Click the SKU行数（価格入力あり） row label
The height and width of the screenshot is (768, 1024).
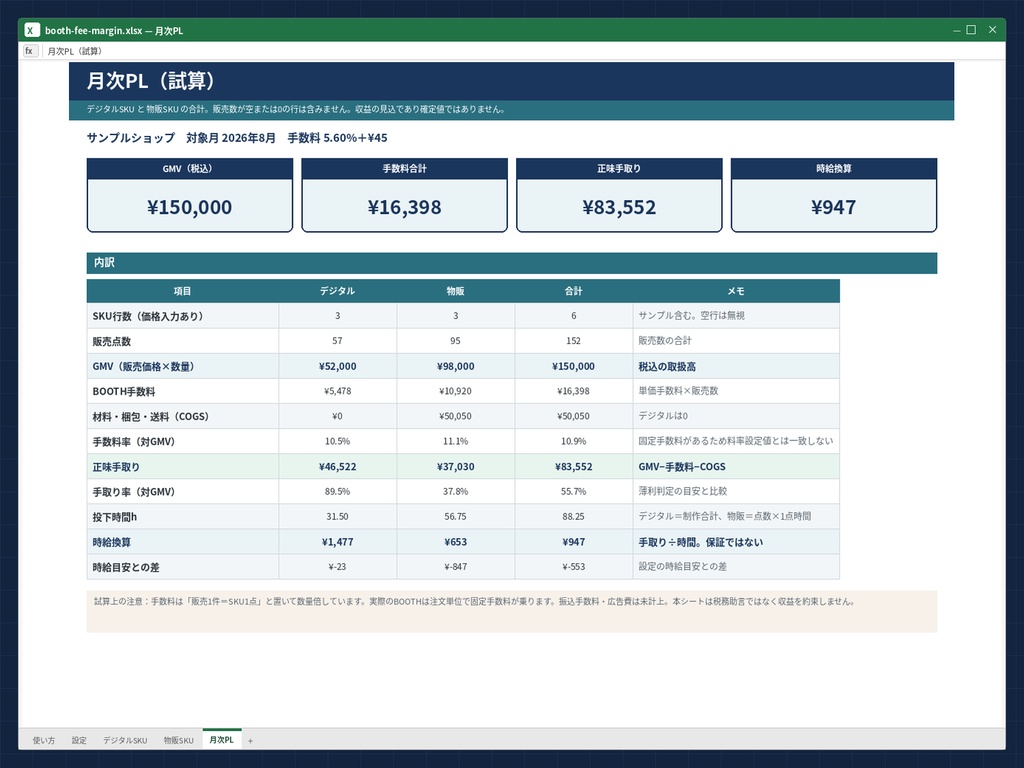pyautogui.click(x=182, y=316)
